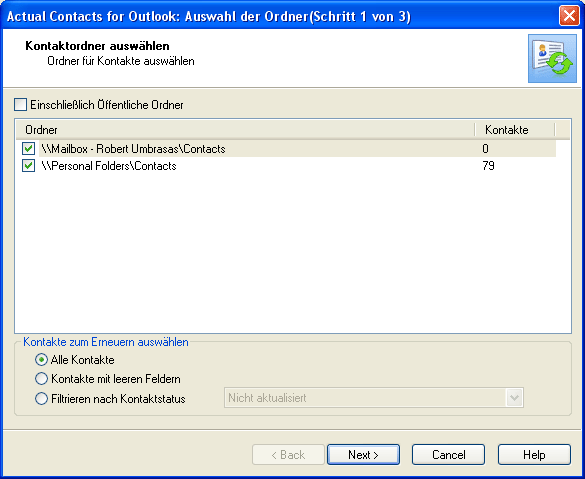Click the Cancel button

pos(448,454)
